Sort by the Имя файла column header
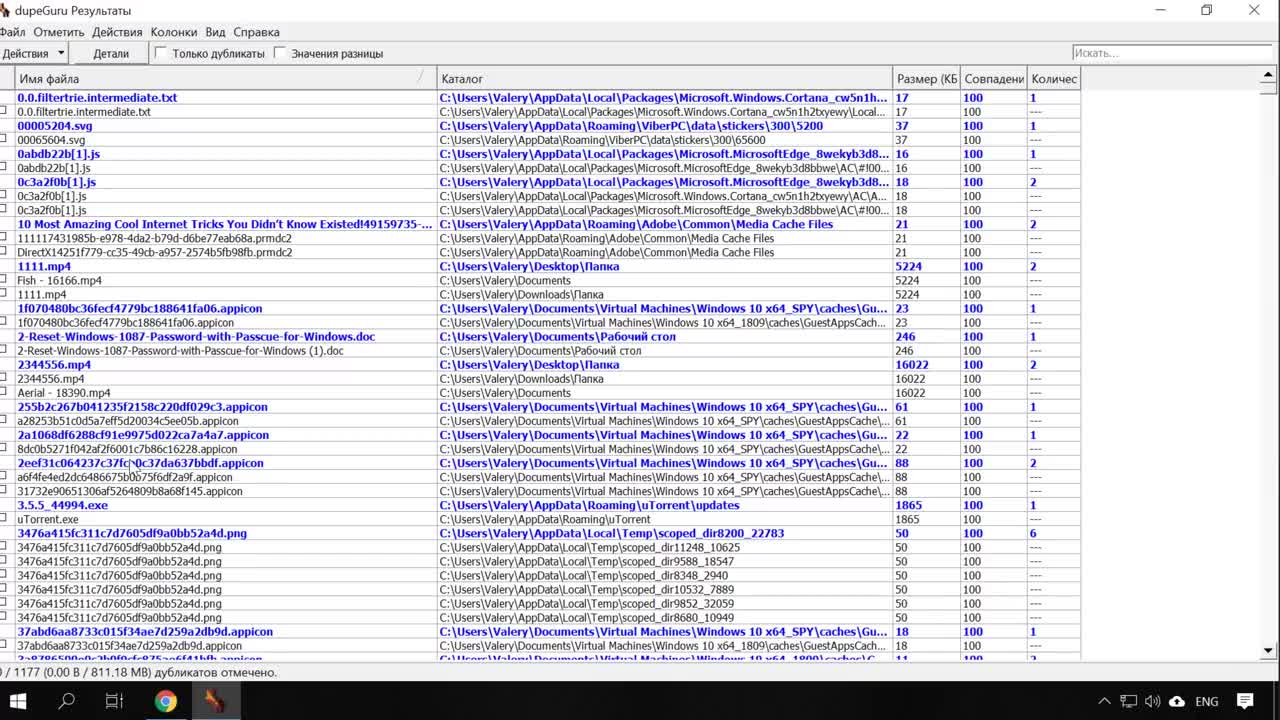The height and width of the screenshot is (720, 1280). point(227,79)
